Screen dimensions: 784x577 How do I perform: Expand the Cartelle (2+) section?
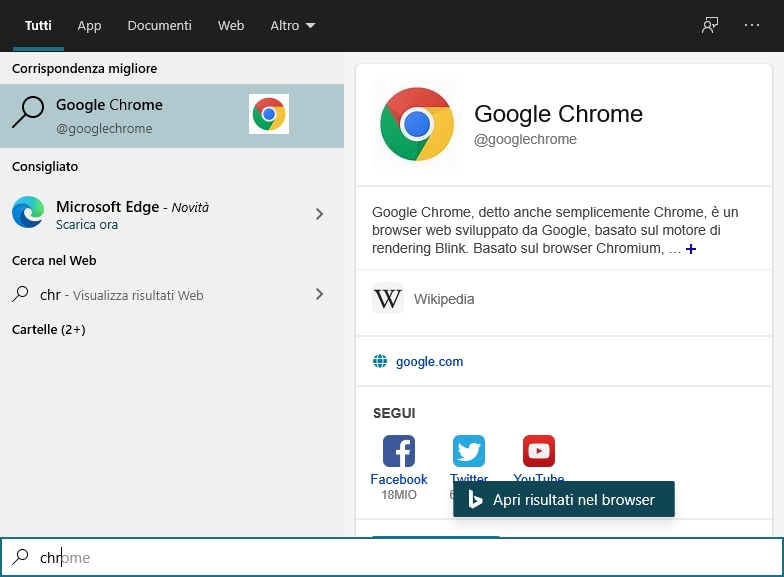[x=48, y=330]
